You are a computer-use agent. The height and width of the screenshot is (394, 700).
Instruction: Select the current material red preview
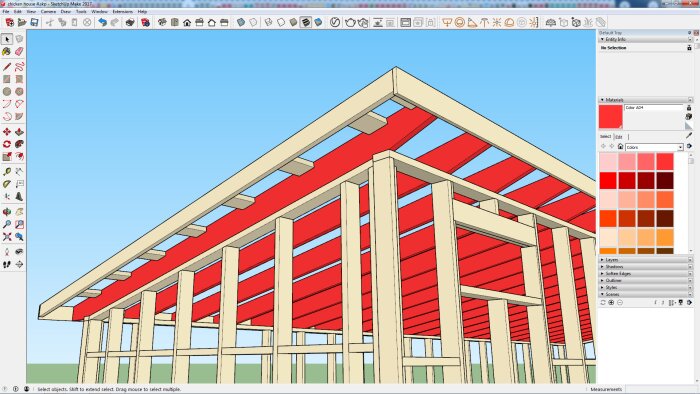pyautogui.click(x=611, y=117)
